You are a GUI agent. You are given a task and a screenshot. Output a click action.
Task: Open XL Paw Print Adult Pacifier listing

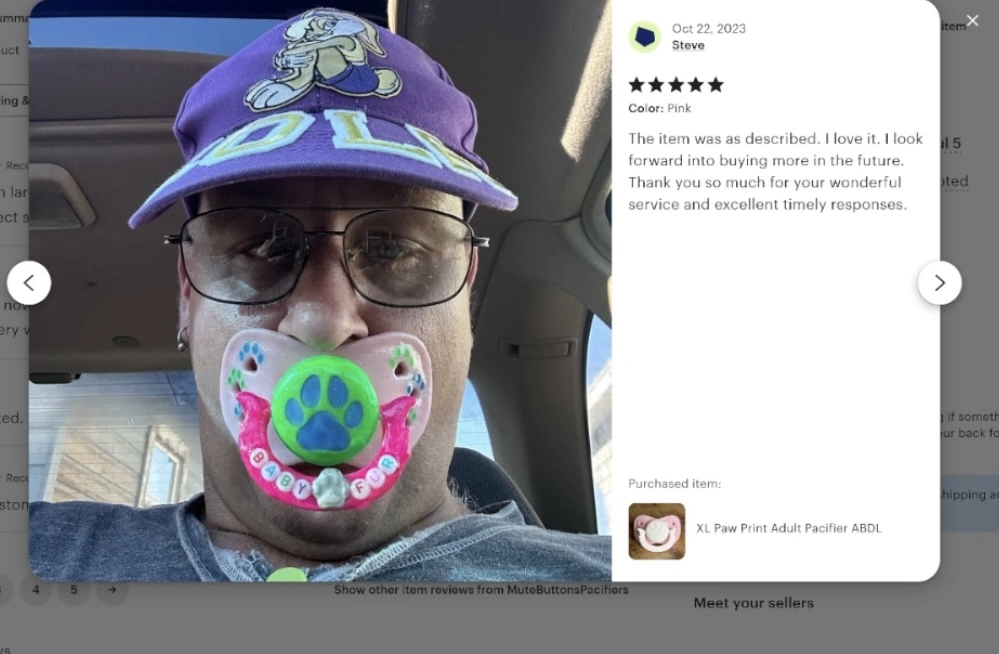point(789,528)
